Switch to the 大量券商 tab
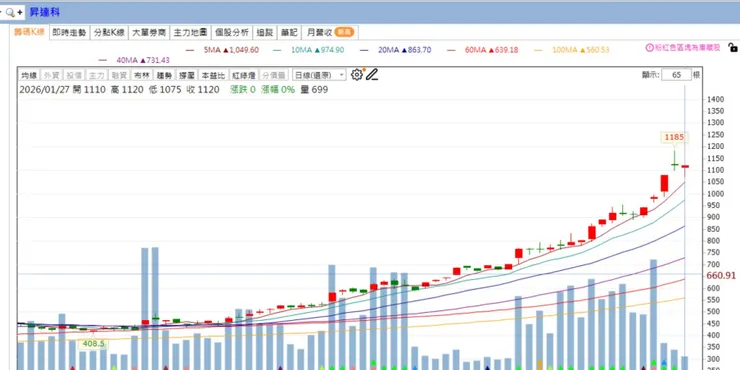The width and height of the screenshot is (740, 370). click(x=149, y=33)
